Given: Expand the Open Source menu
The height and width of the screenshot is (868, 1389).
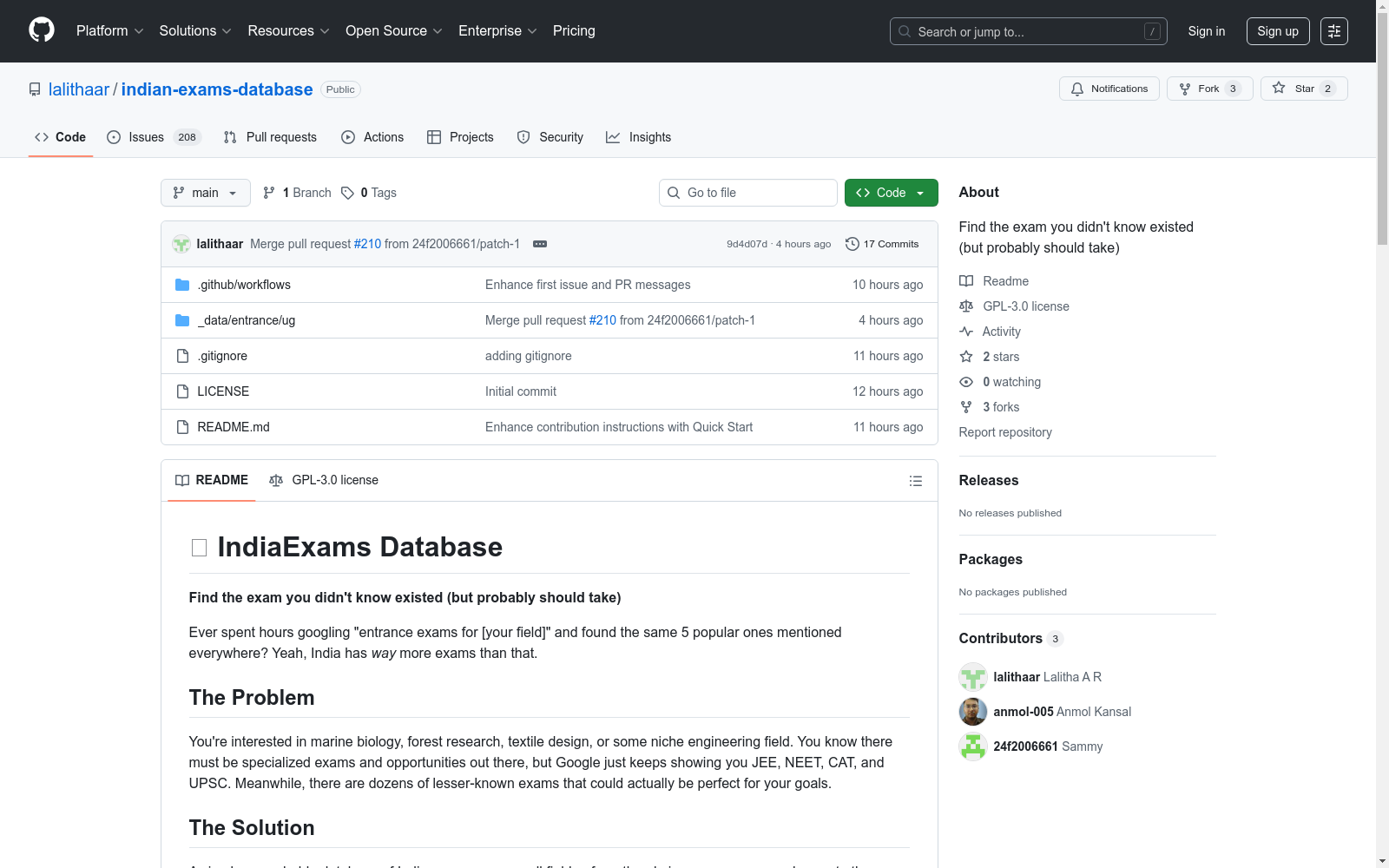Looking at the screenshot, I should tap(394, 31).
